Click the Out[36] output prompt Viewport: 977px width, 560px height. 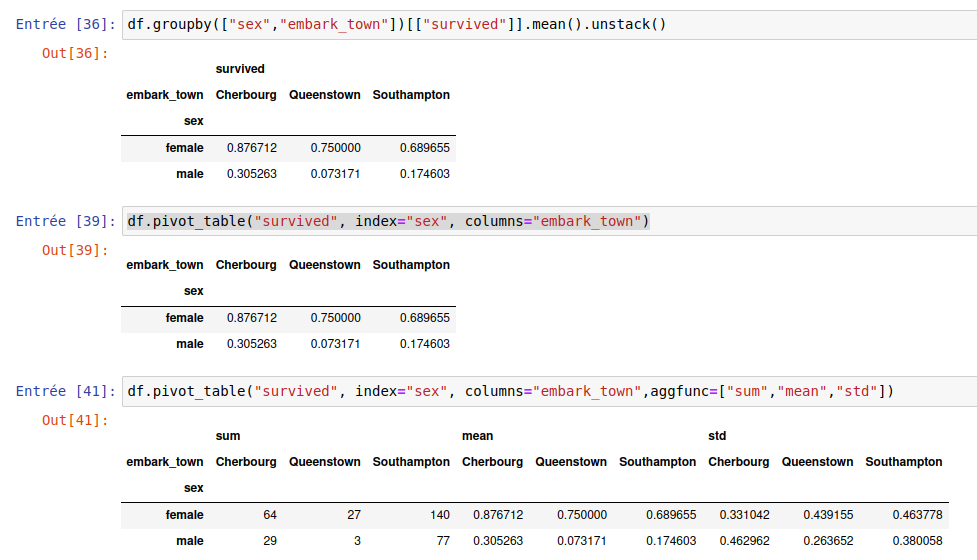(75, 52)
